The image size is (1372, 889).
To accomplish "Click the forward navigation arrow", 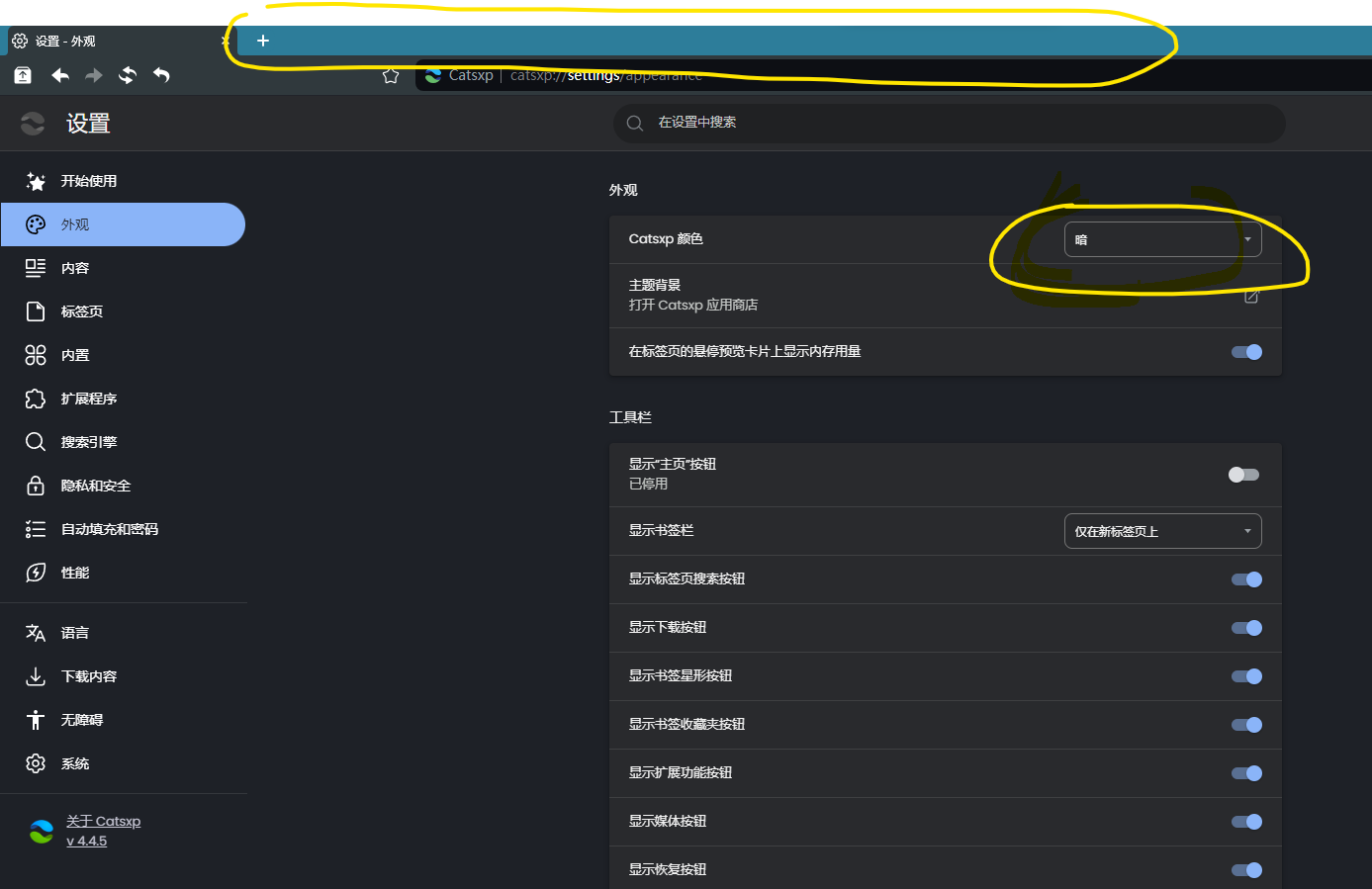I will coord(94,75).
